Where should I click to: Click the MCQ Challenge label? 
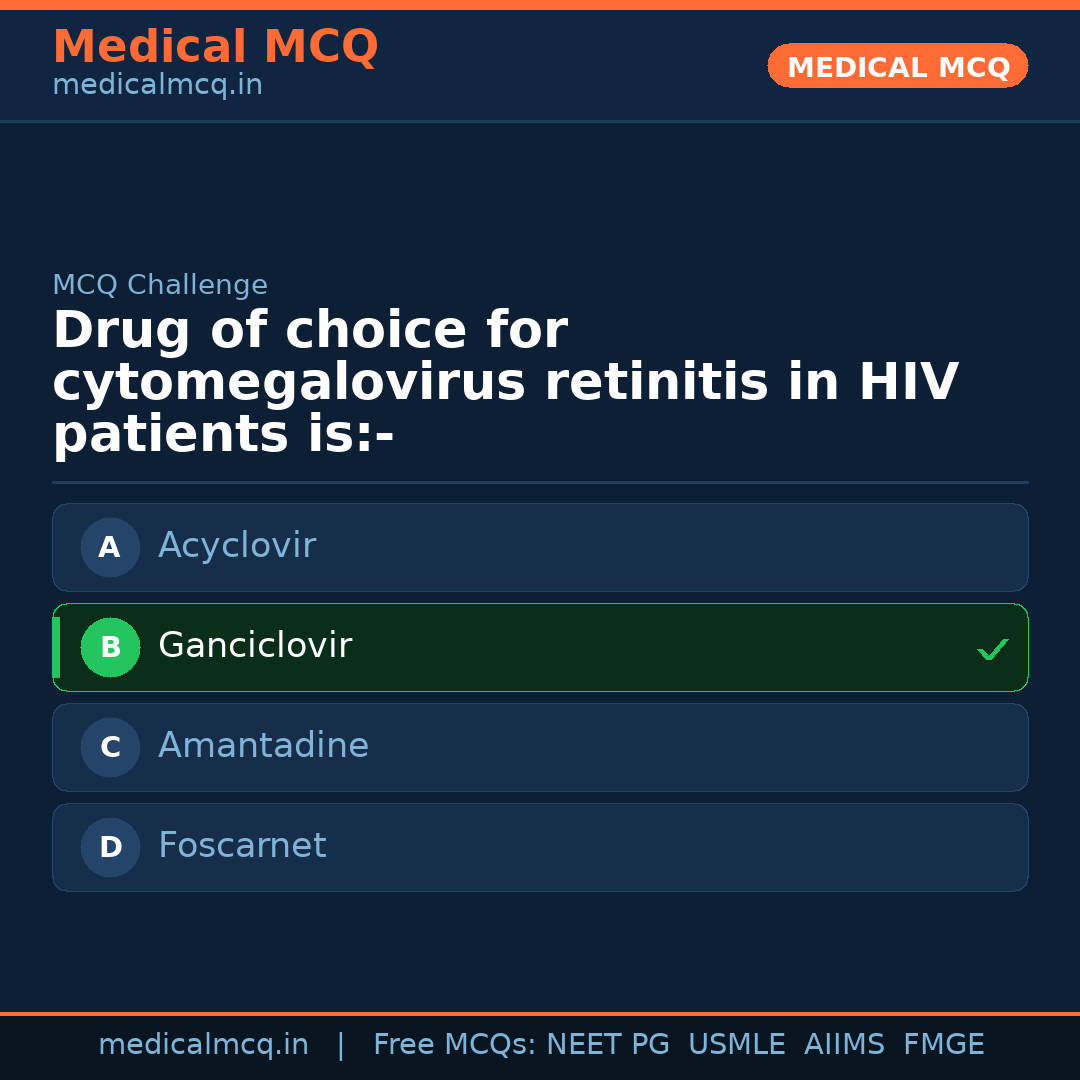coord(160,285)
